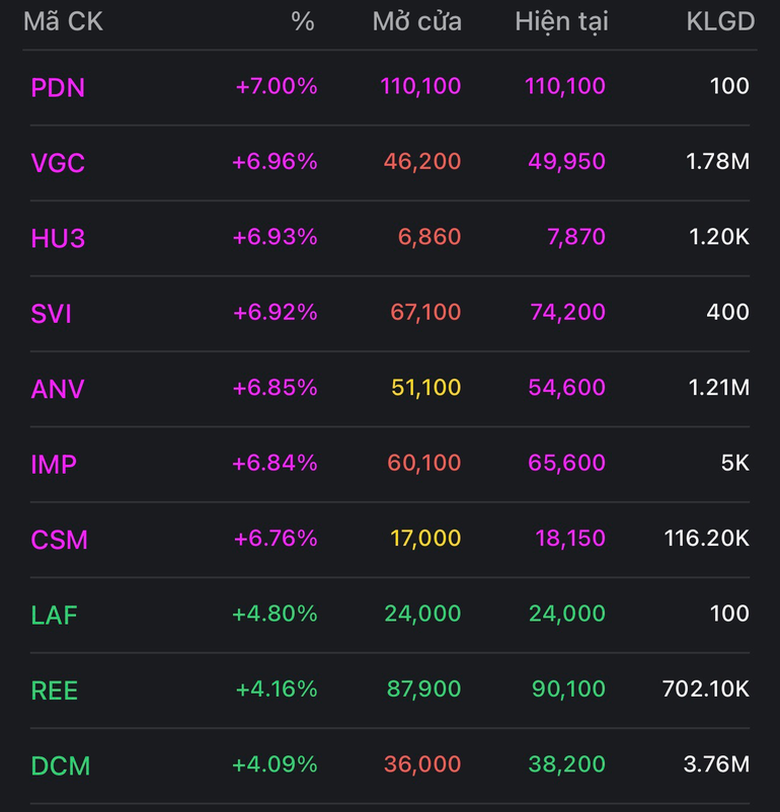780x812 pixels.
Task: Select the HU3 ticker
Action: pyautogui.click(x=58, y=238)
